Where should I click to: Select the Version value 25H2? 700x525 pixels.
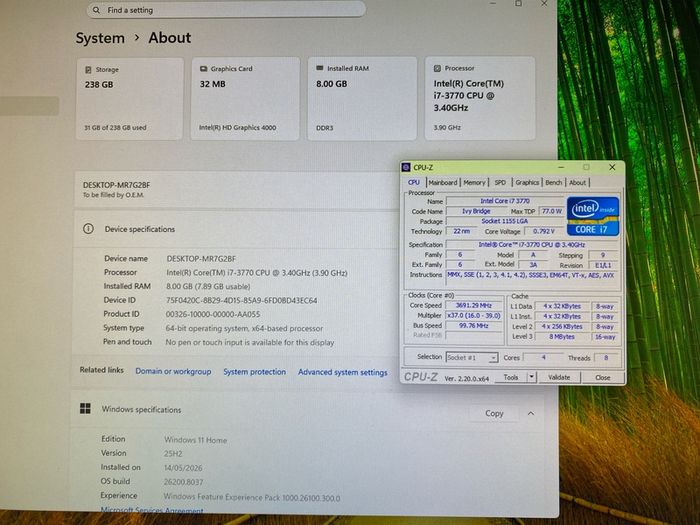[173, 454]
